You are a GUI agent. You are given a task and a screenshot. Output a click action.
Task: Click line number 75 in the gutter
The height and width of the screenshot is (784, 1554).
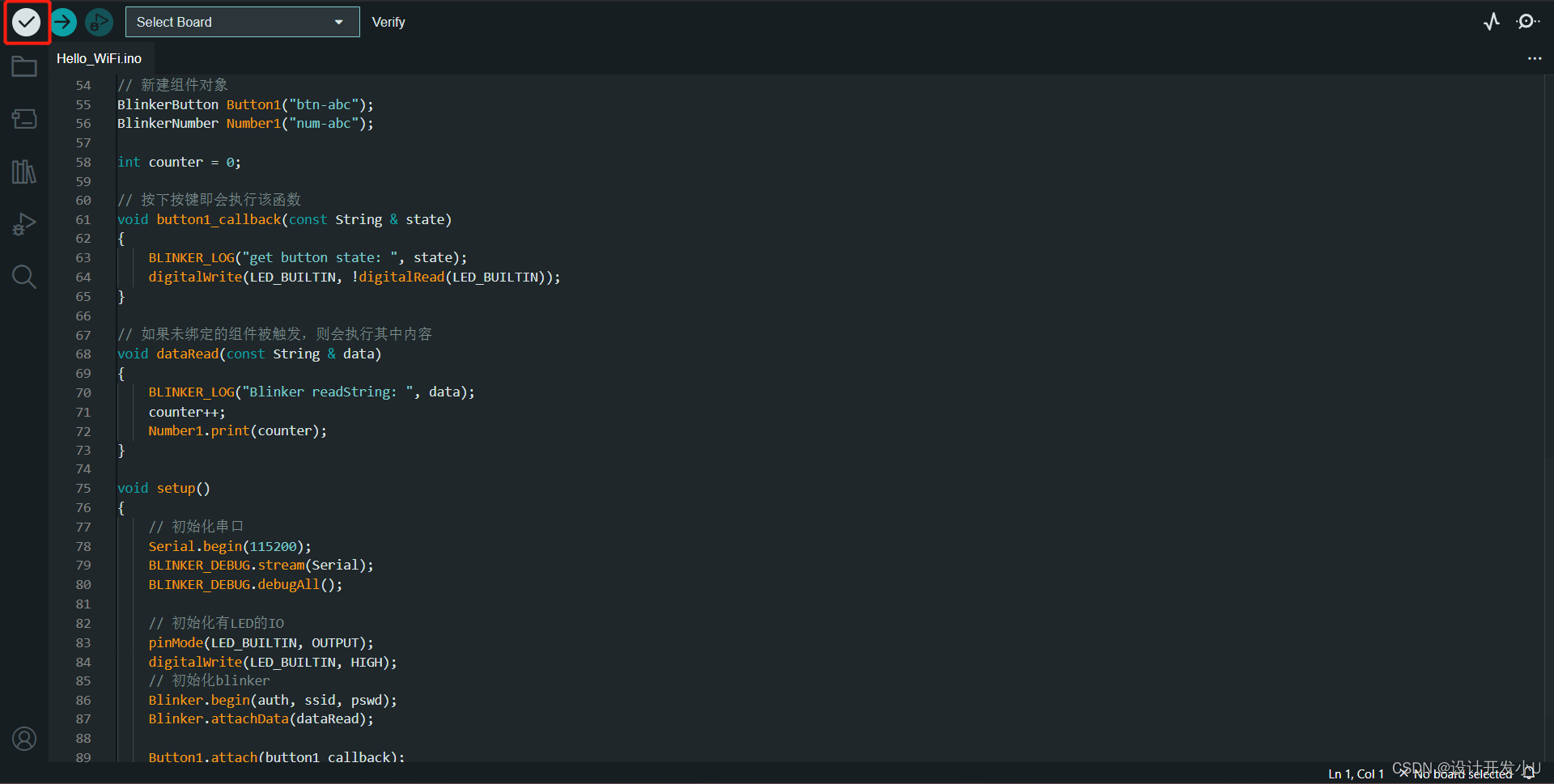click(x=83, y=488)
